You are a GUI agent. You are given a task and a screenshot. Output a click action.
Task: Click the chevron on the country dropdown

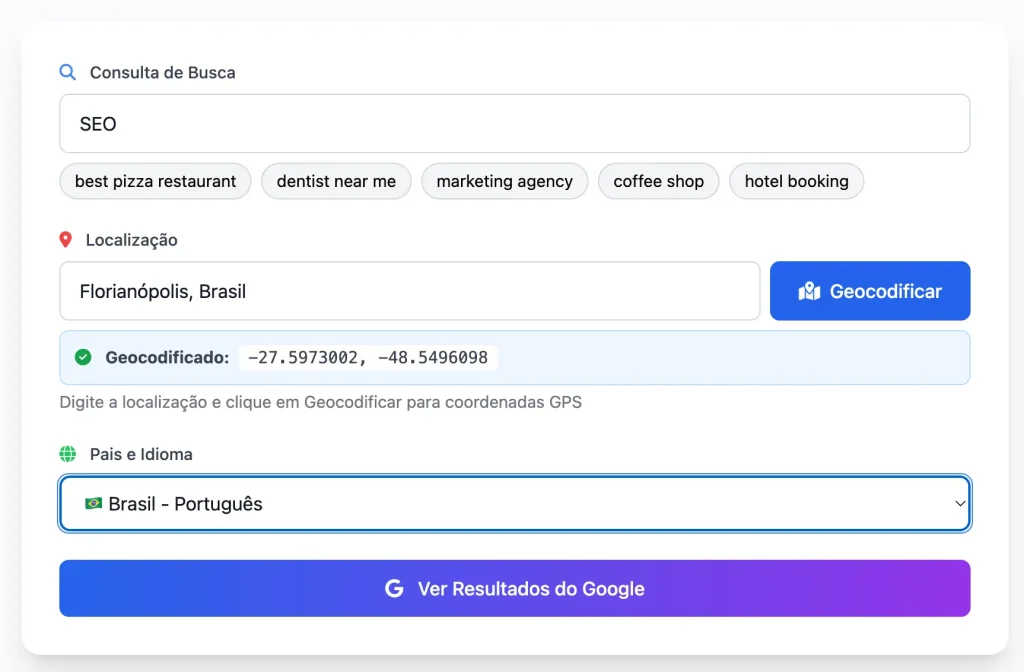pyautogui.click(x=959, y=503)
